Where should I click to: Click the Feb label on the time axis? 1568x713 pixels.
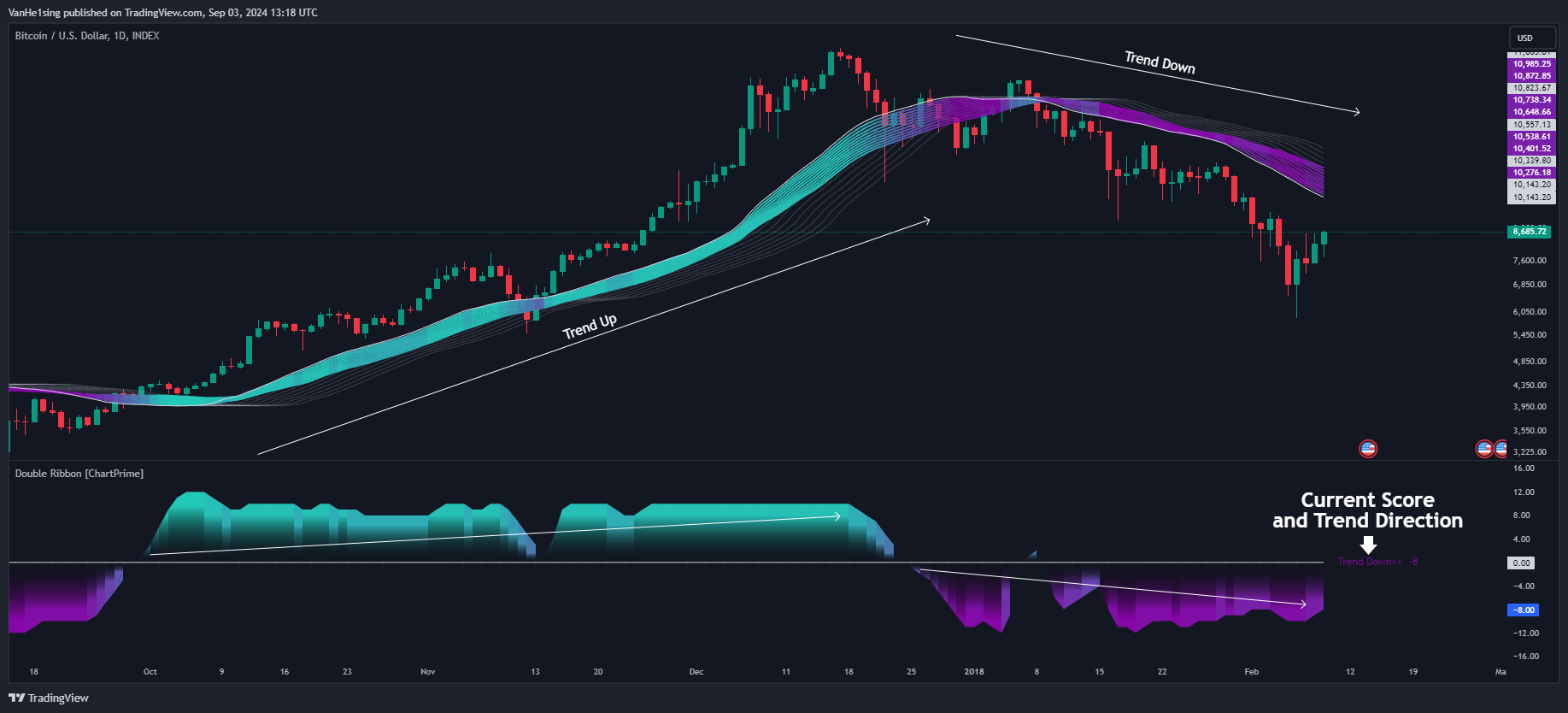(x=1252, y=672)
